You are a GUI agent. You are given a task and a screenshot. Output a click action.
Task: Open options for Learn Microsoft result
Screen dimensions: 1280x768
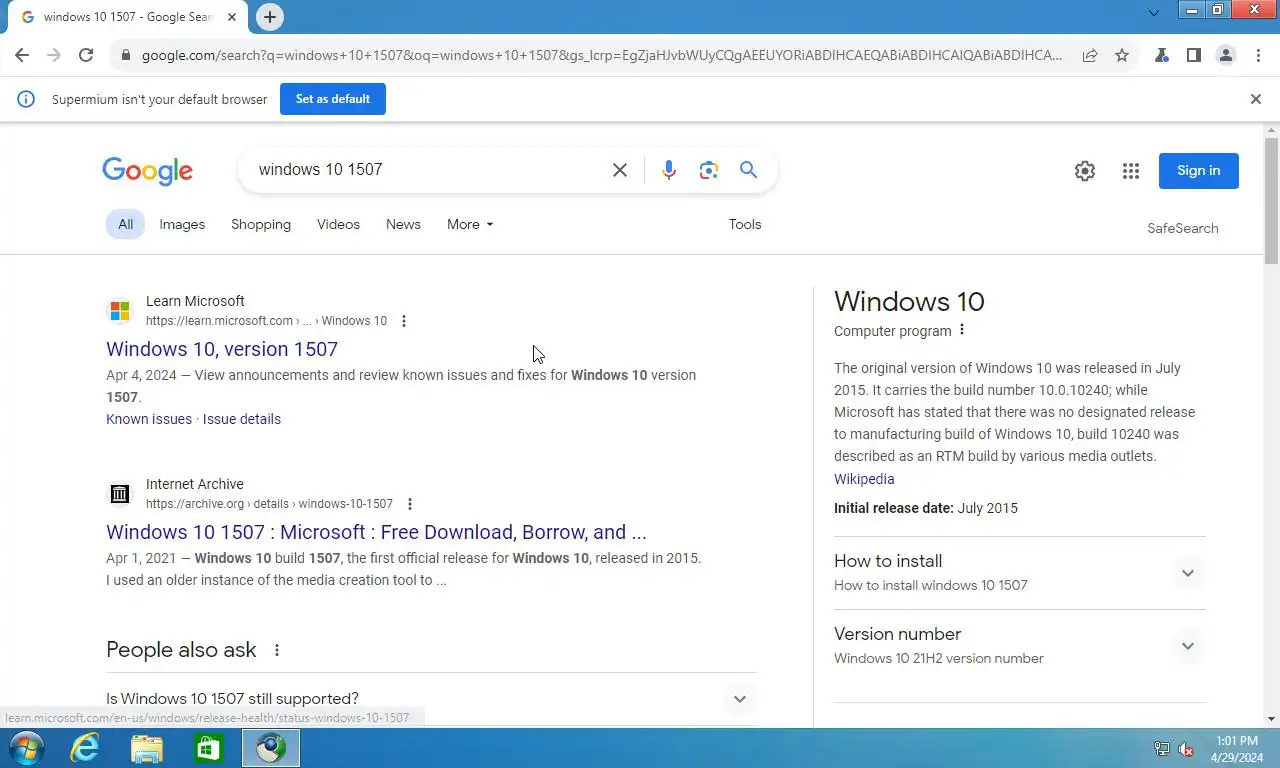(x=404, y=321)
